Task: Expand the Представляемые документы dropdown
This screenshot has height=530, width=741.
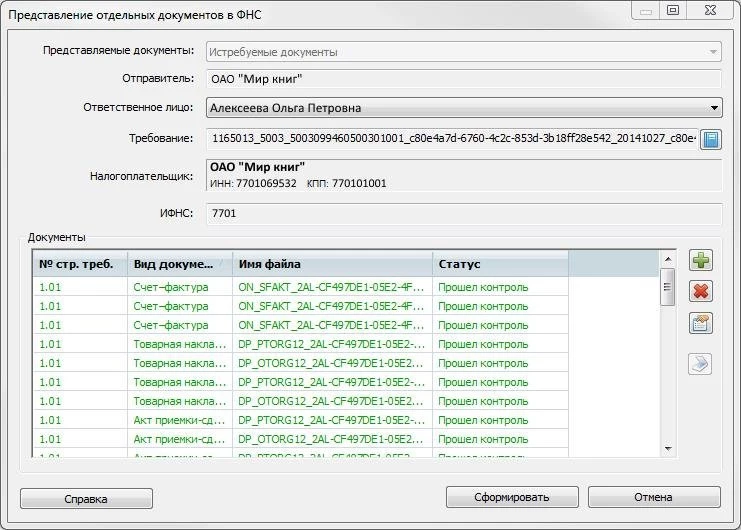Action: click(714, 52)
